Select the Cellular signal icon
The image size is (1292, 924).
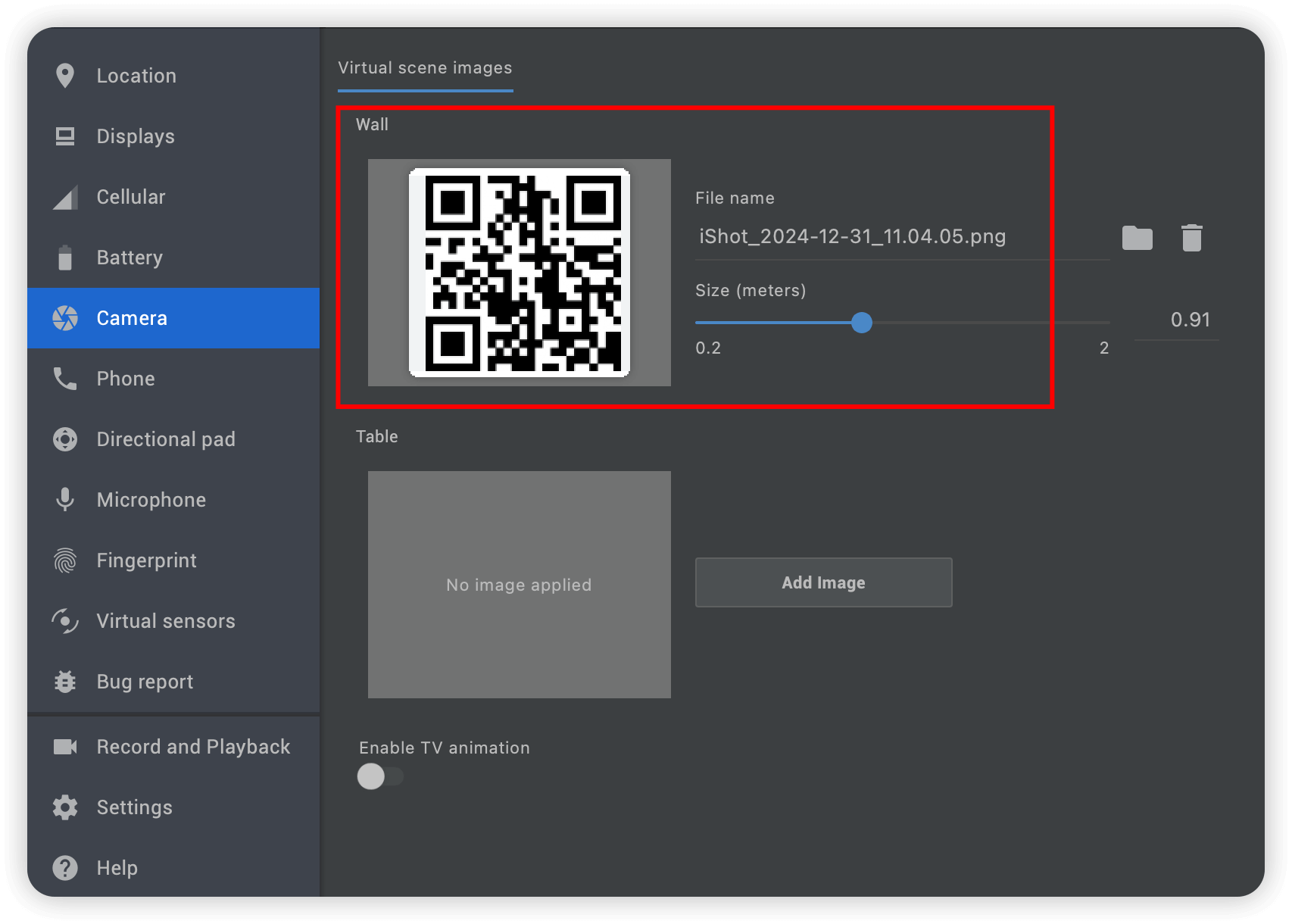point(65,198)
